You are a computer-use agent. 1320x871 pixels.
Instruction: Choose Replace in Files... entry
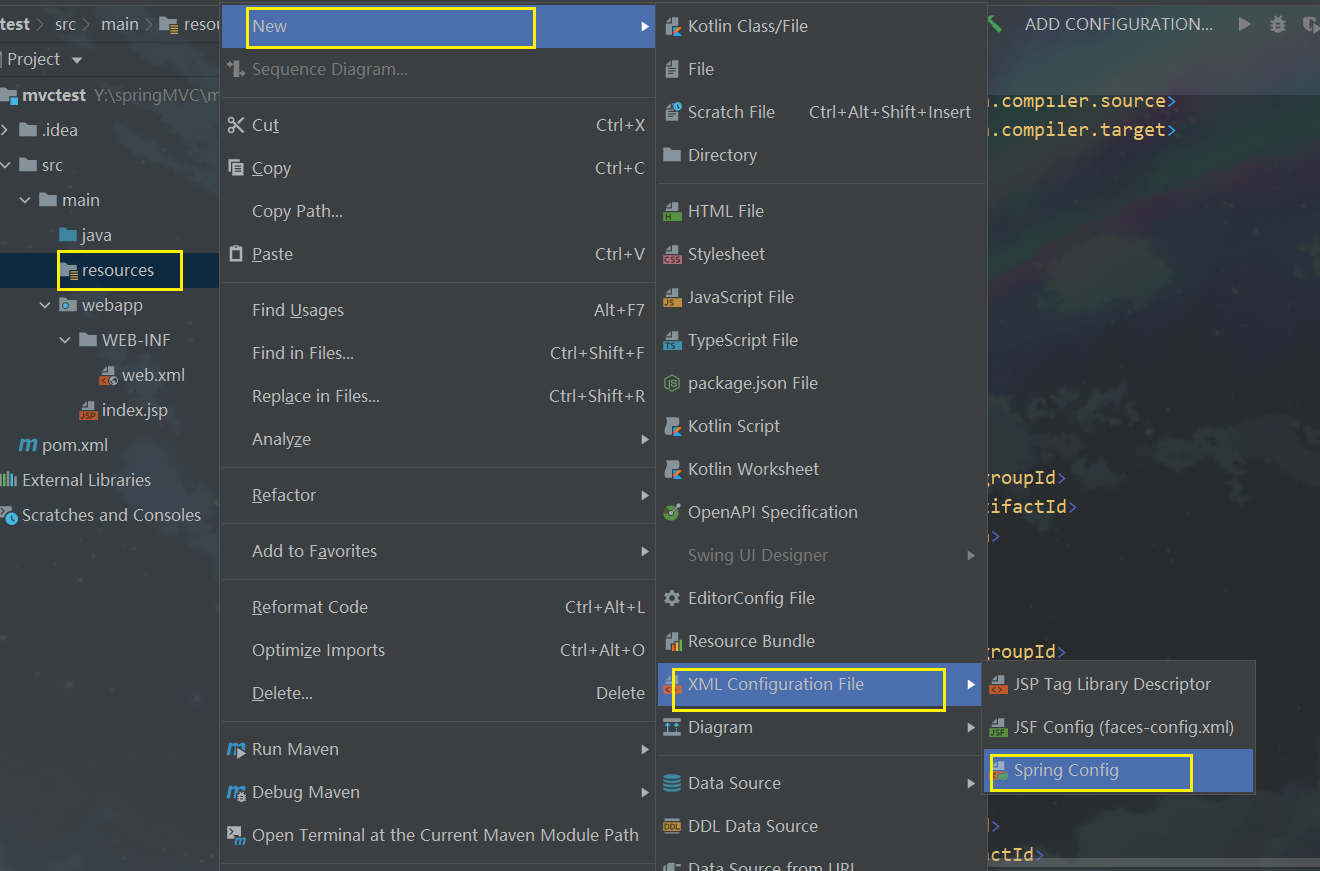click(x=437, y=396)
